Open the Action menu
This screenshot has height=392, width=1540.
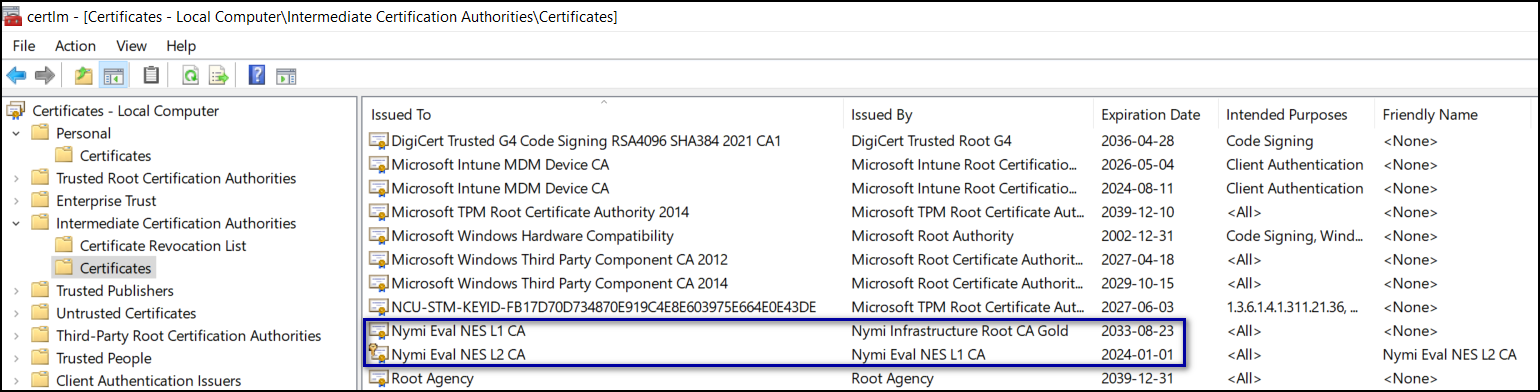click(76, 46)
